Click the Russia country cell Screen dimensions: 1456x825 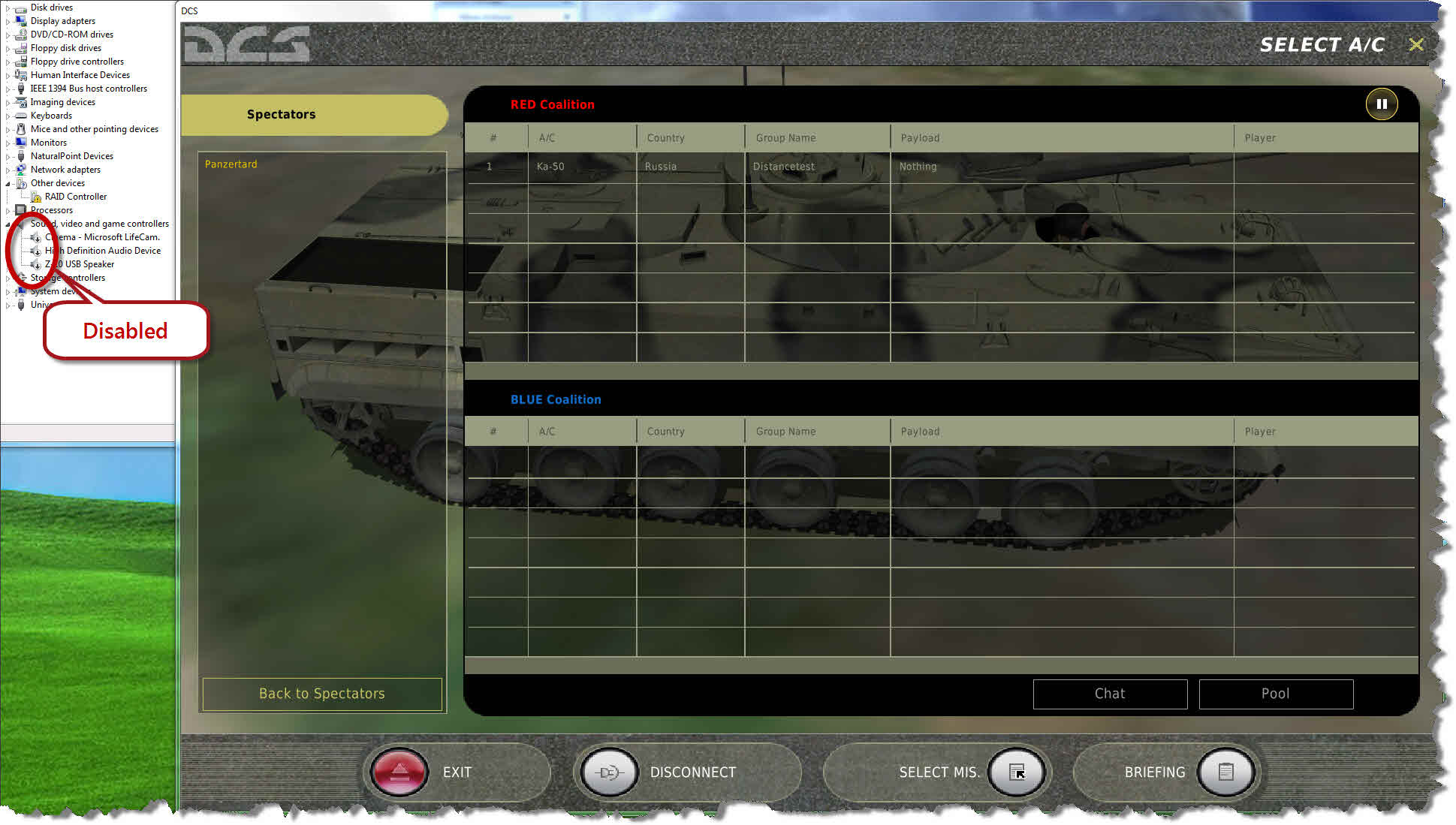pos(690,167)
